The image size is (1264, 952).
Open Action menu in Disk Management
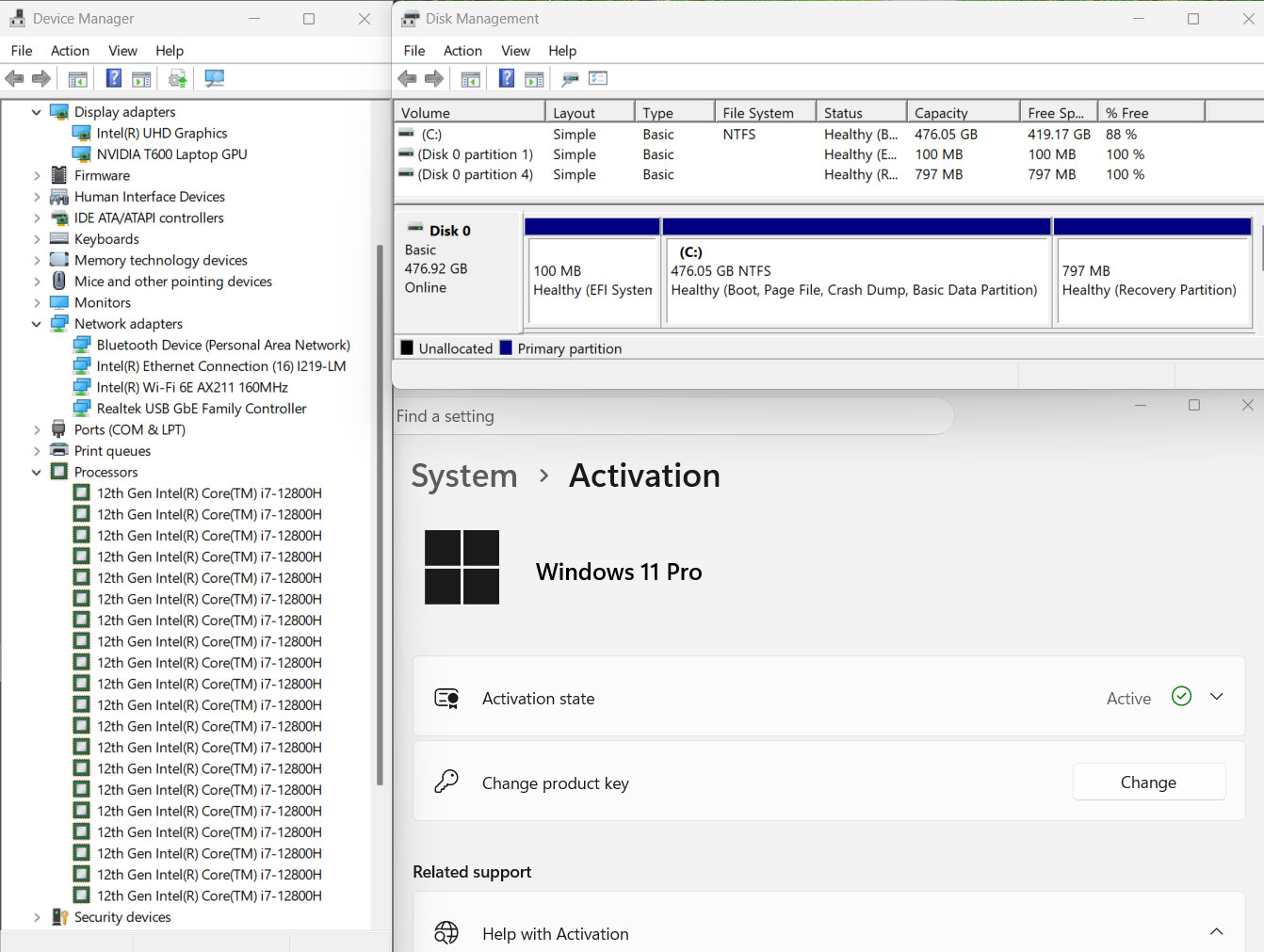click(x=462, y=51)
